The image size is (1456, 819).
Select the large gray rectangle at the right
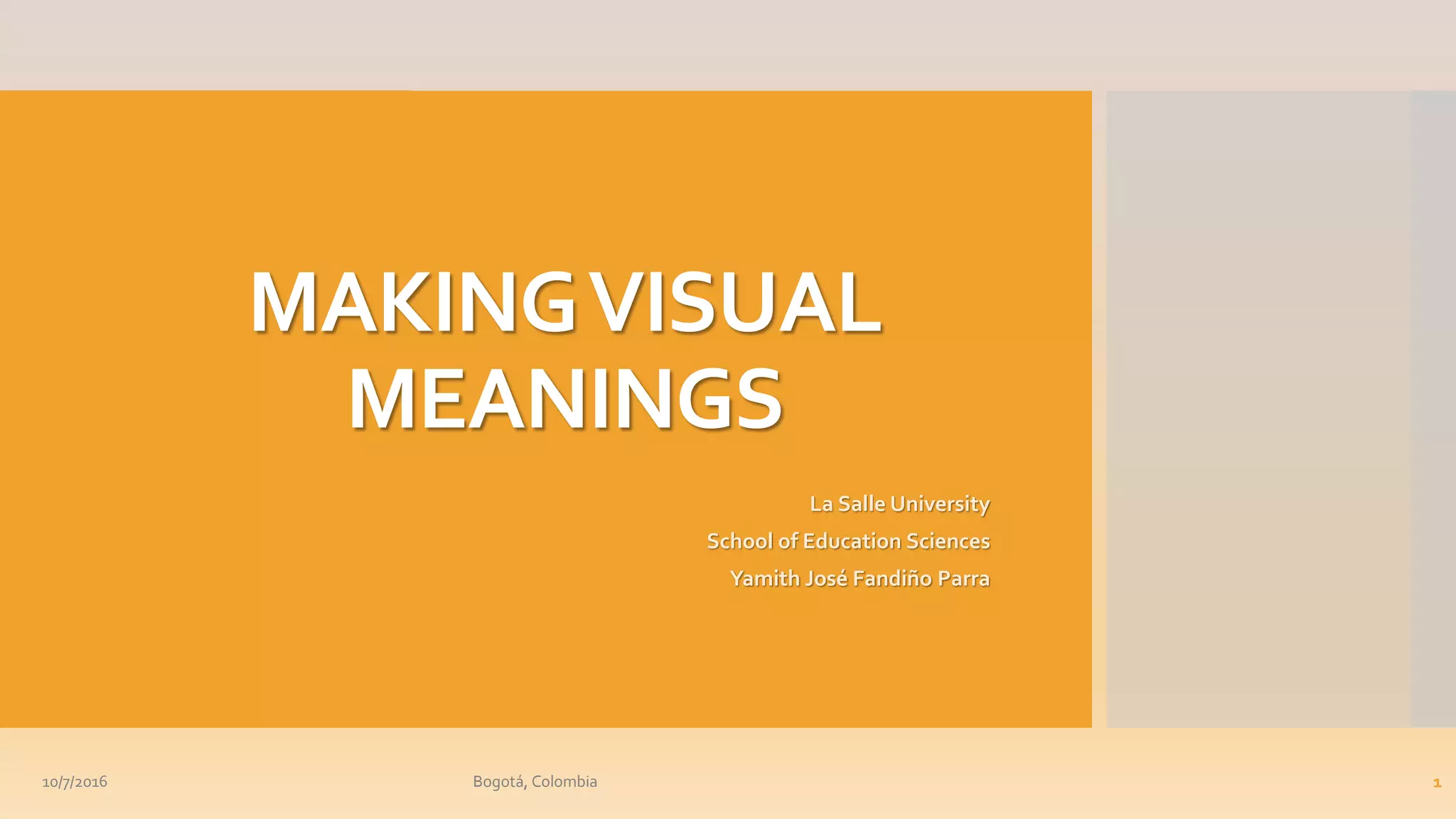[x=1258, y=409]
